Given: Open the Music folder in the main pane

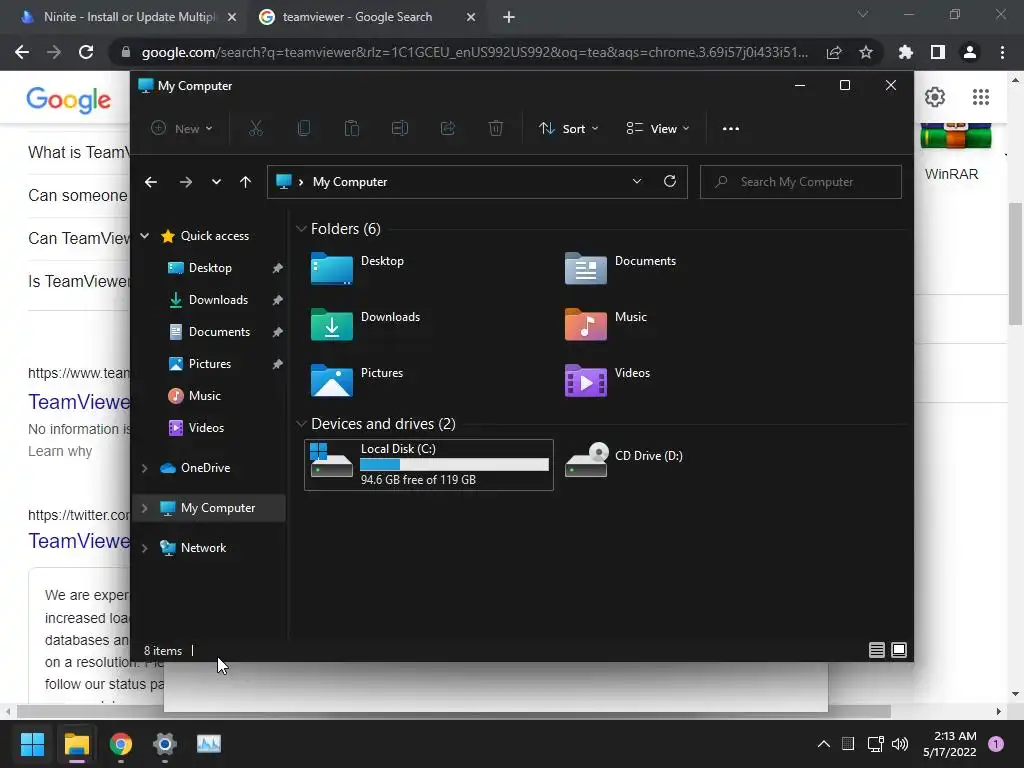Looking at the screenshot, I should [605, 324].
